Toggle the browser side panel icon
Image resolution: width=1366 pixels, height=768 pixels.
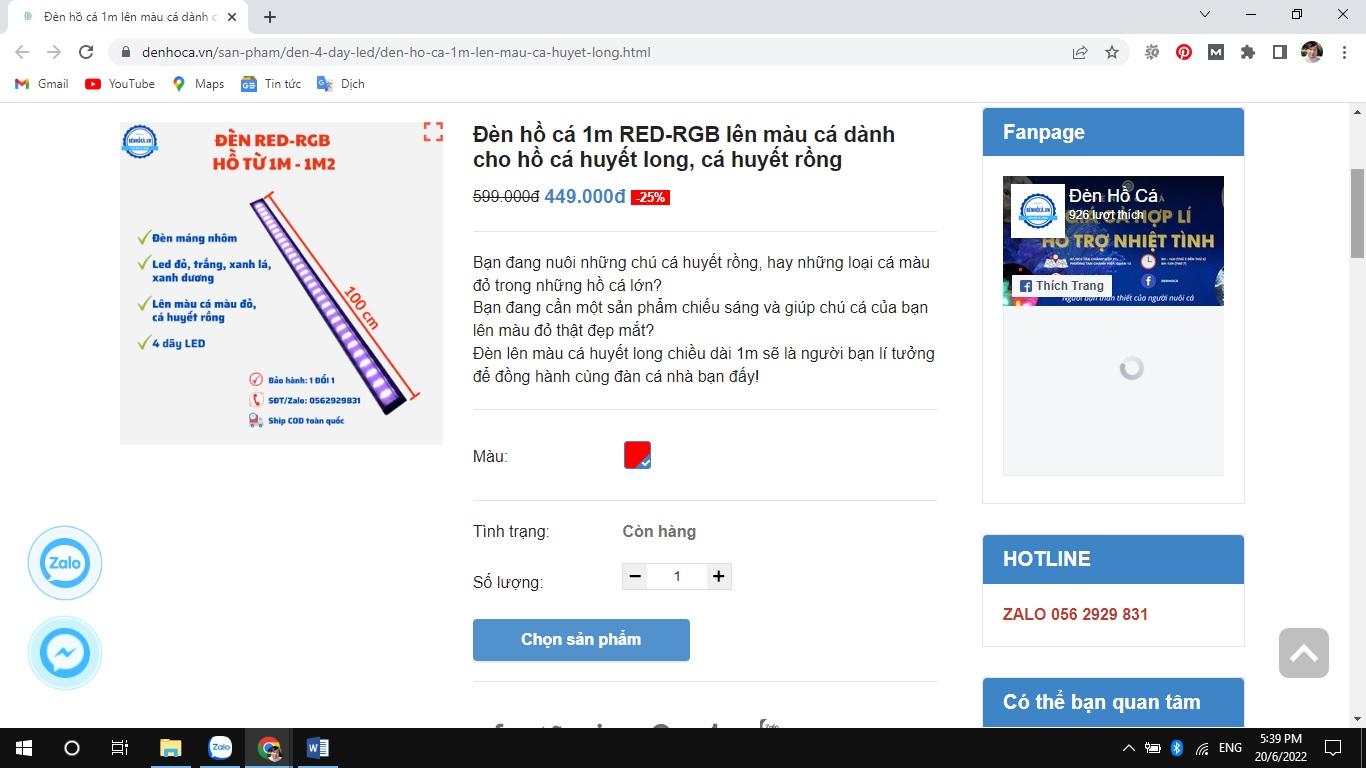tap(1279, 52)
